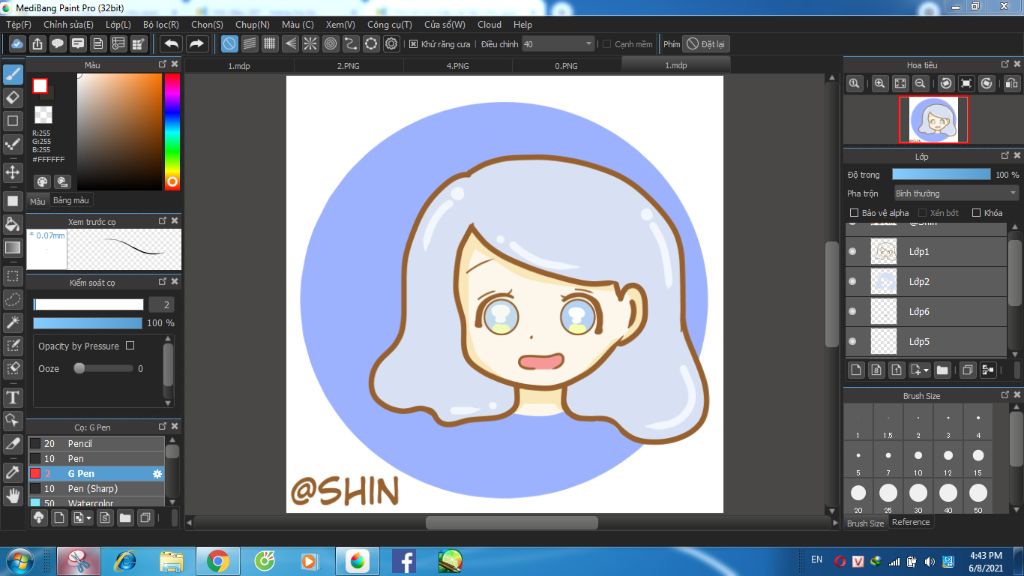Enable the Khóa lock checkbox

976,213
